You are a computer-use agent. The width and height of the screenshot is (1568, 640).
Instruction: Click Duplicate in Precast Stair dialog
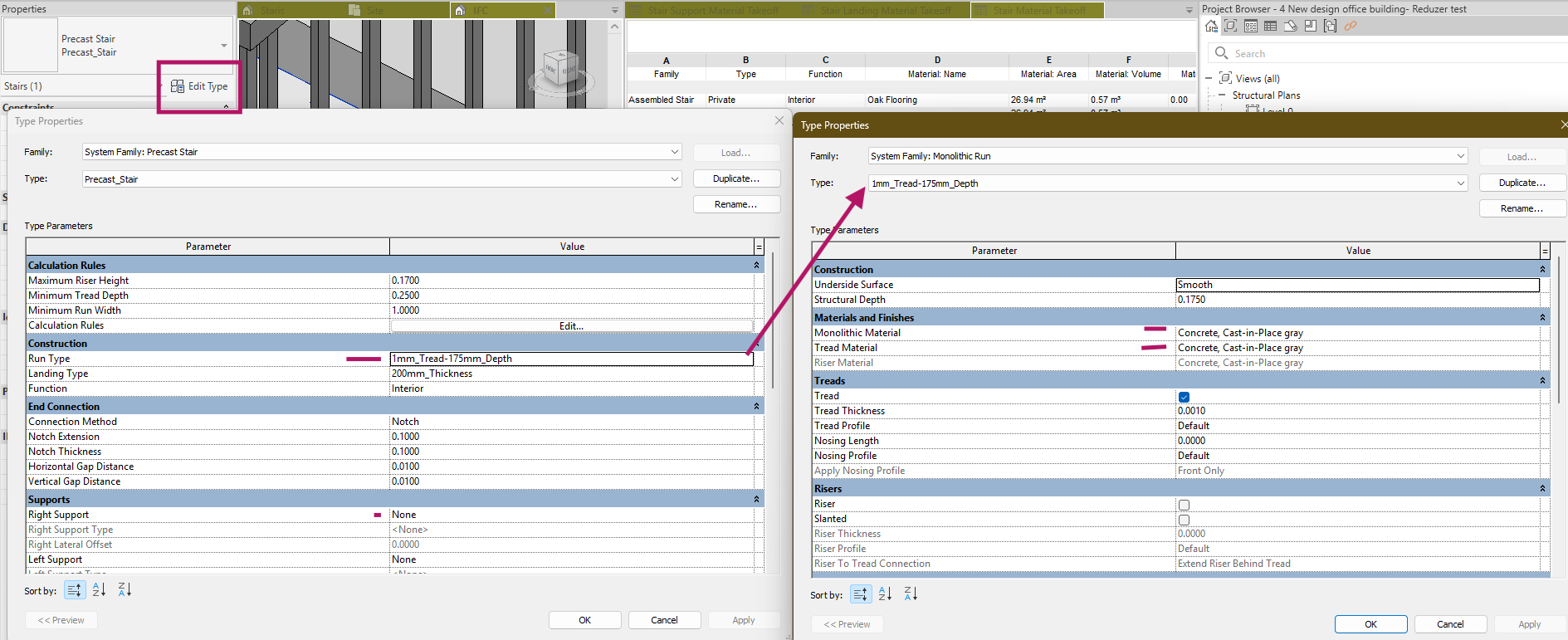point(736,178)
